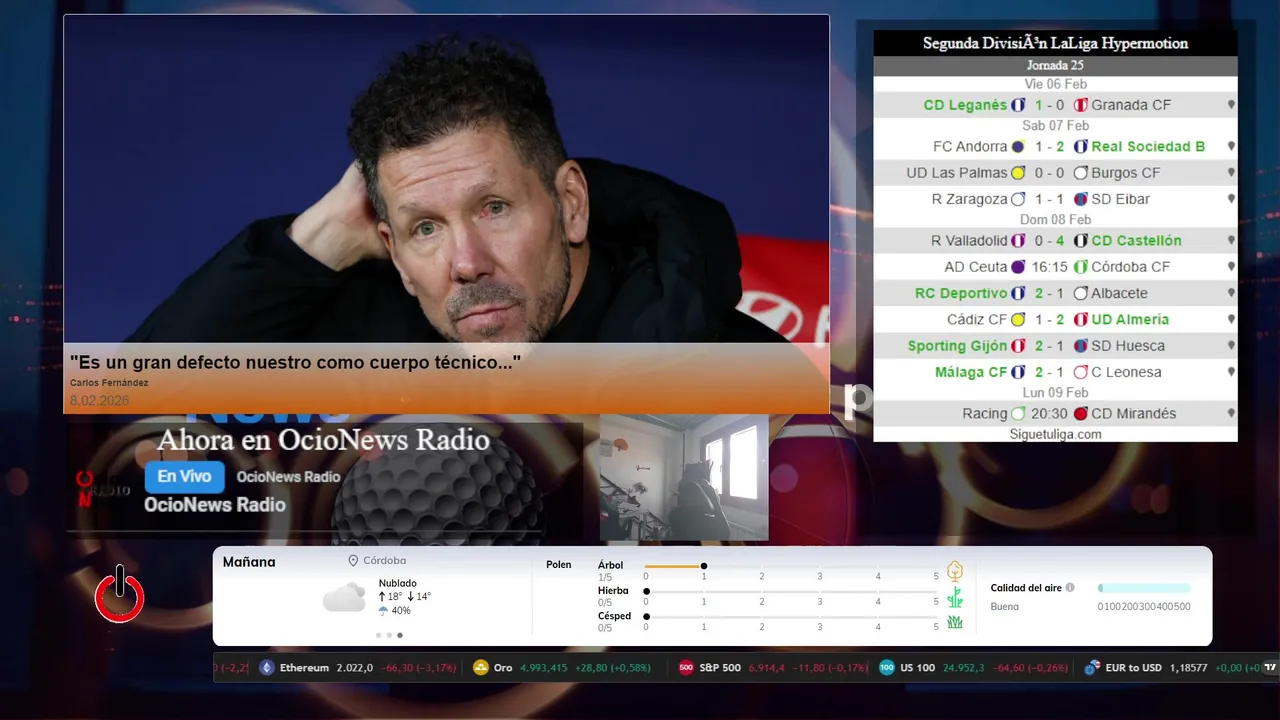Click the Césped grass pollen icon
This screenshot has height=720, width=1280.
pos(955,622)
